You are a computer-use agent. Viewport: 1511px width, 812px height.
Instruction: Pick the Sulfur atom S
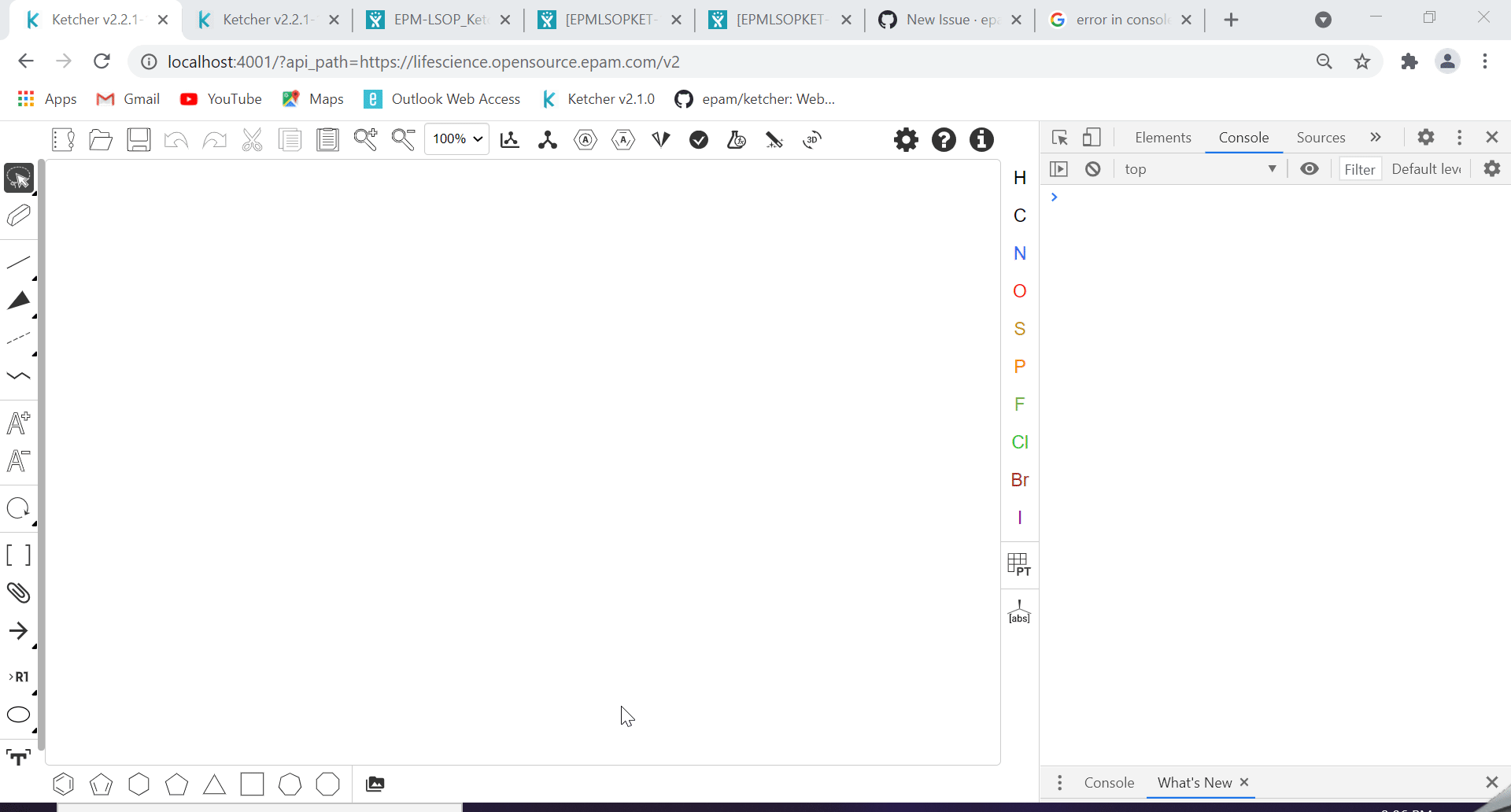point(1020,329)
